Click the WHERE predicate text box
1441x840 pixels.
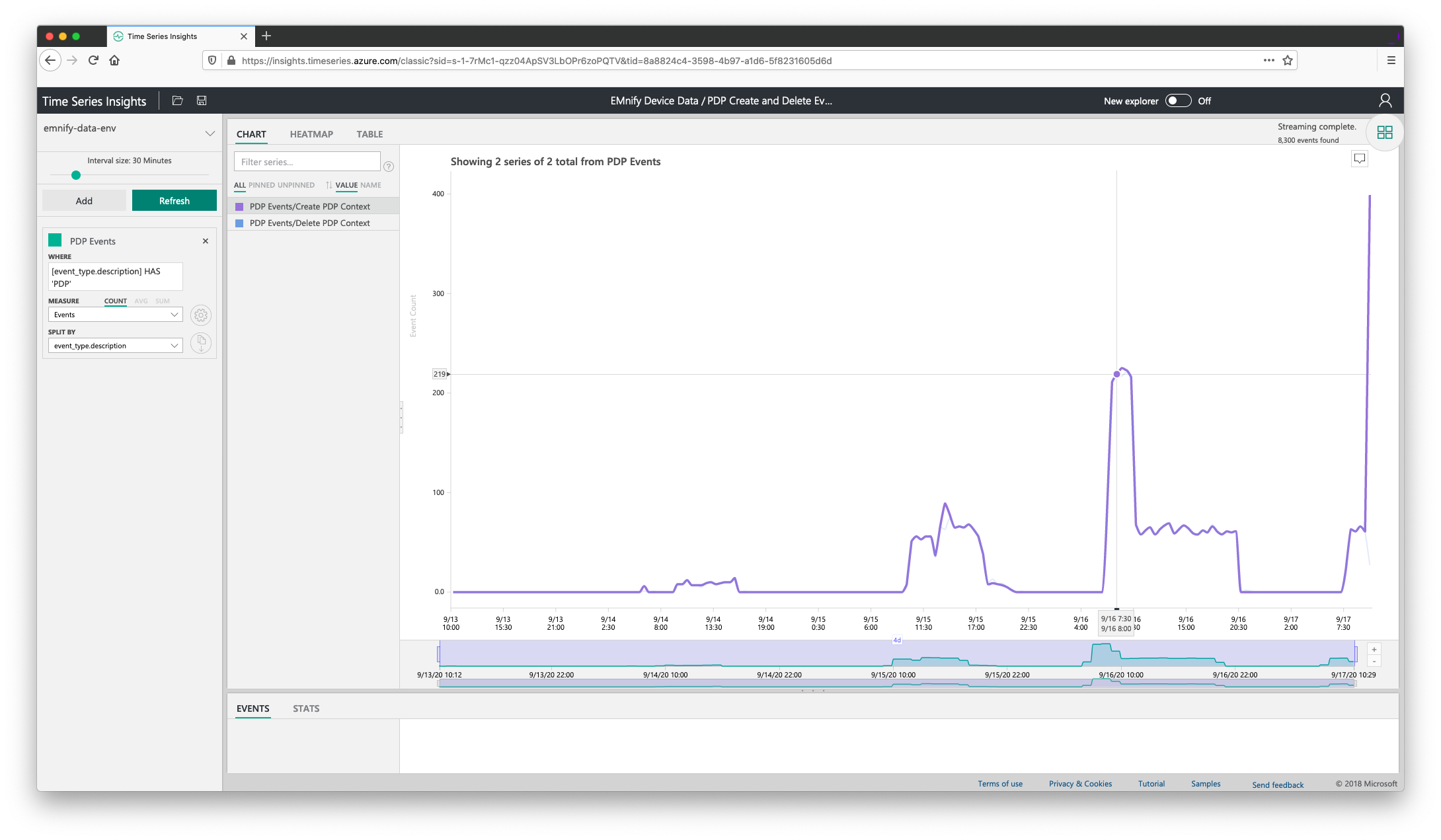coord(116,277)
